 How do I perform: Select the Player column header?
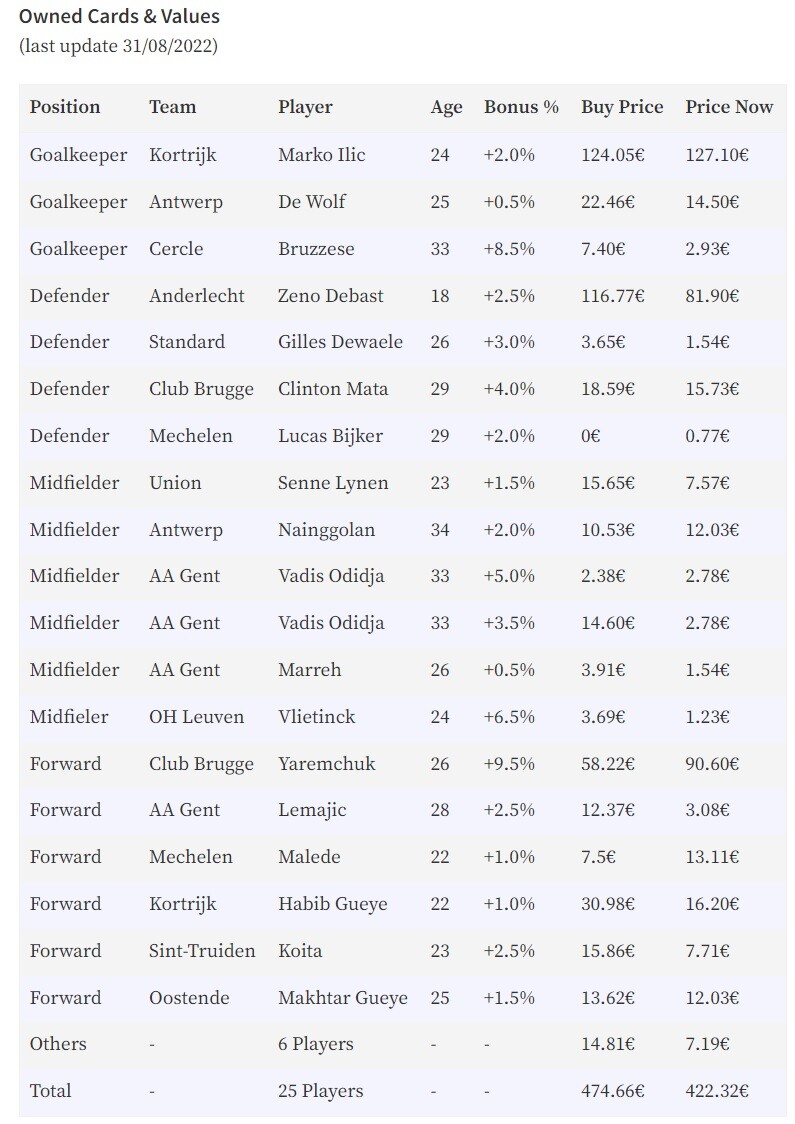[305, 108]
